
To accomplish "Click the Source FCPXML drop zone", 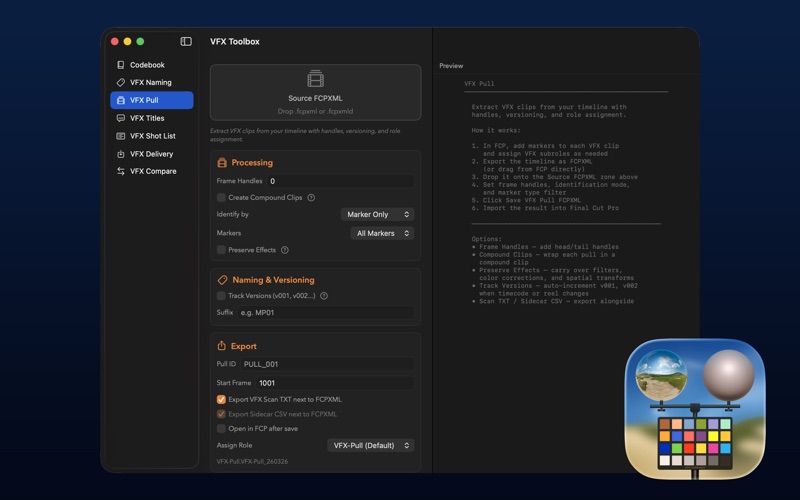I will pyautogui.click(x=315, y=92).
